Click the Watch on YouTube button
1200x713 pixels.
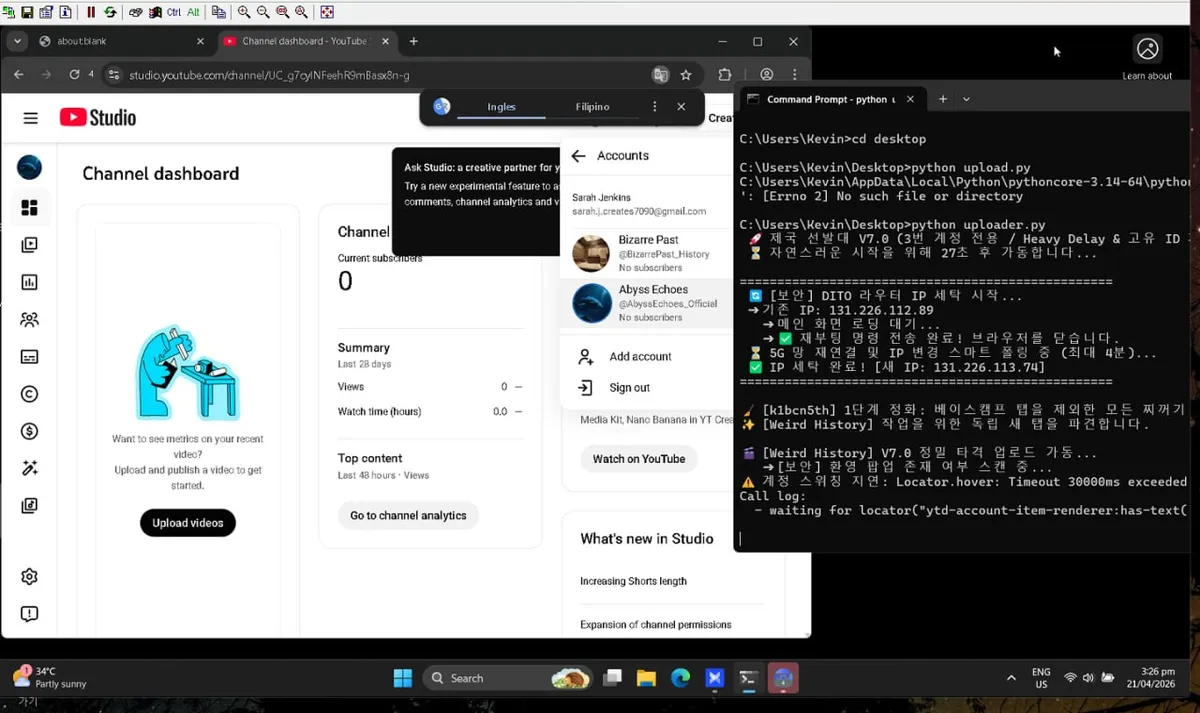[x=639, y=459]
